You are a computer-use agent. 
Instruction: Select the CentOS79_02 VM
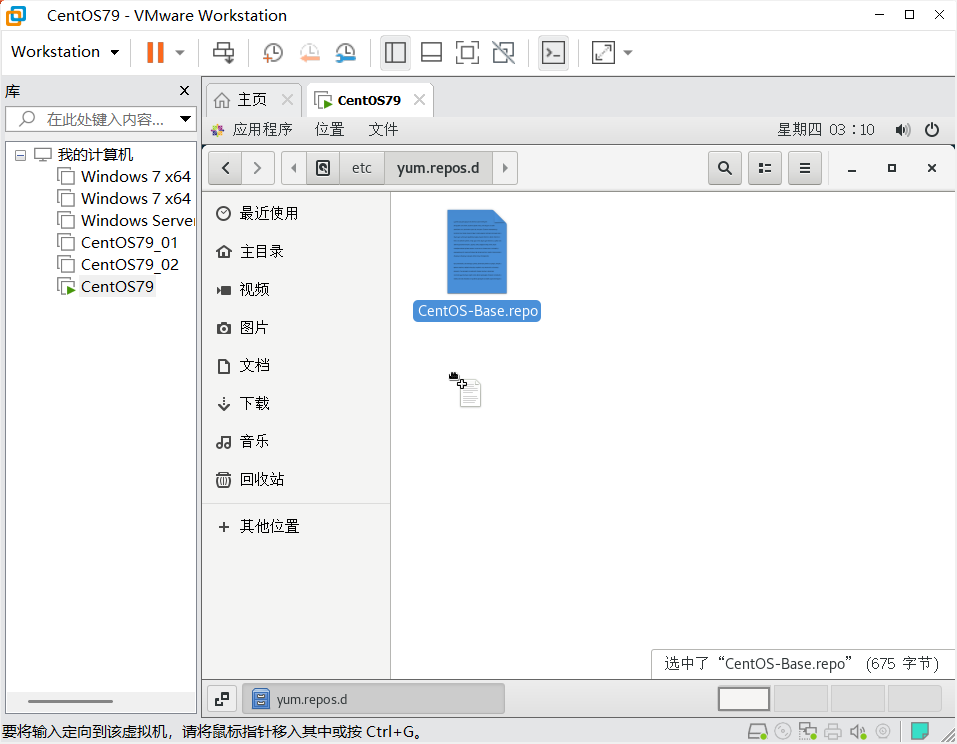click(129, 265)
